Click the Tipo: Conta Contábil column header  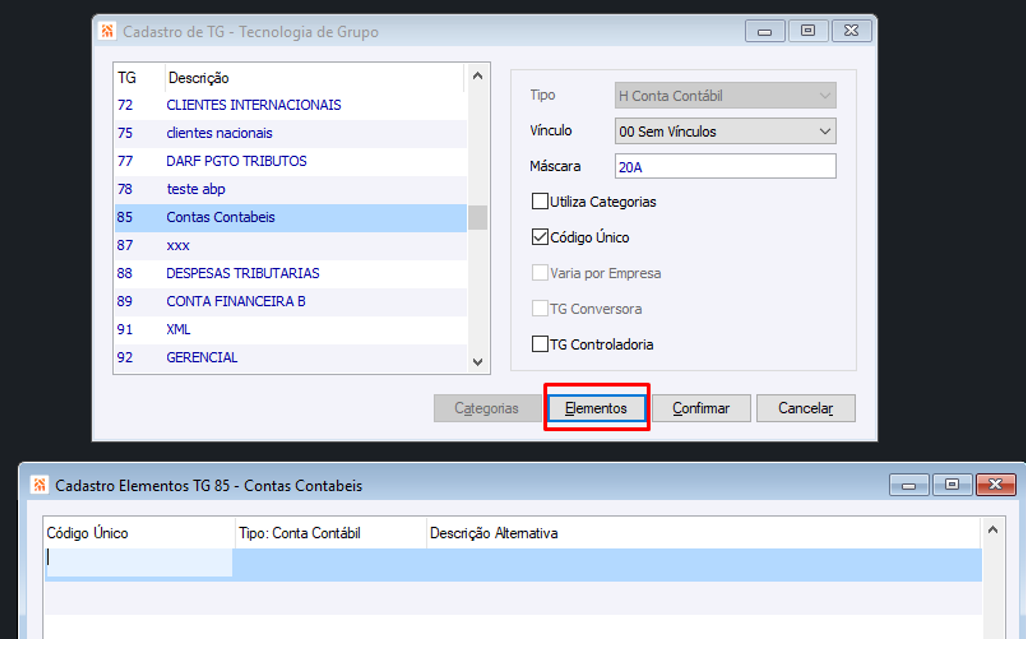330,533
